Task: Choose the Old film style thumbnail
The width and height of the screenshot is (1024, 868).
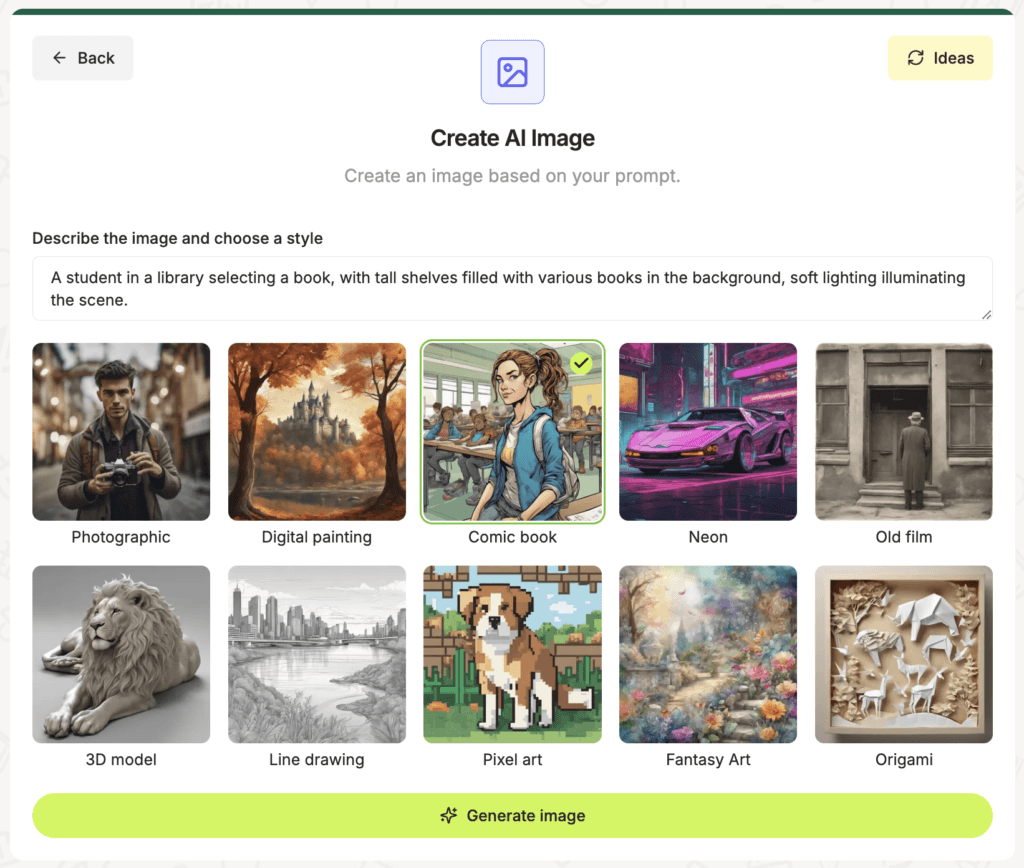Action: tap(904, 432)
